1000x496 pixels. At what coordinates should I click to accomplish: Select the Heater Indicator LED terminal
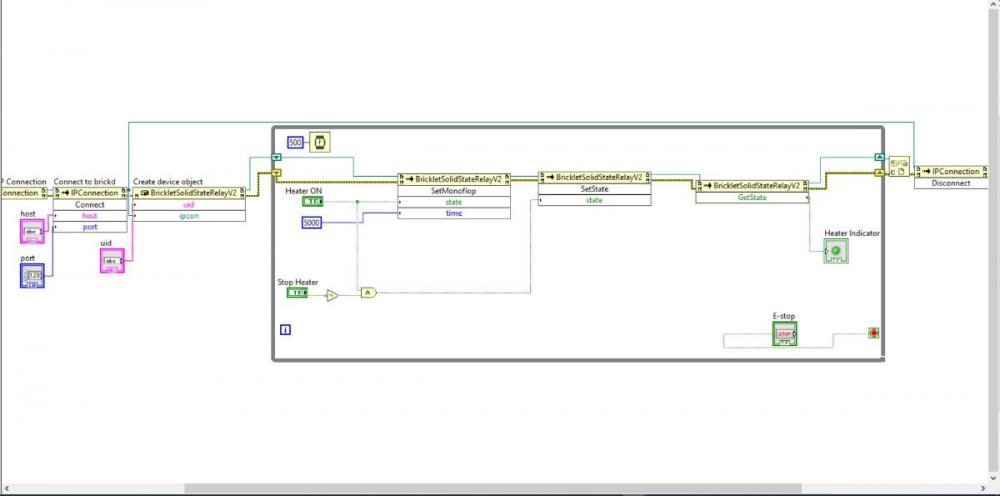835,251
